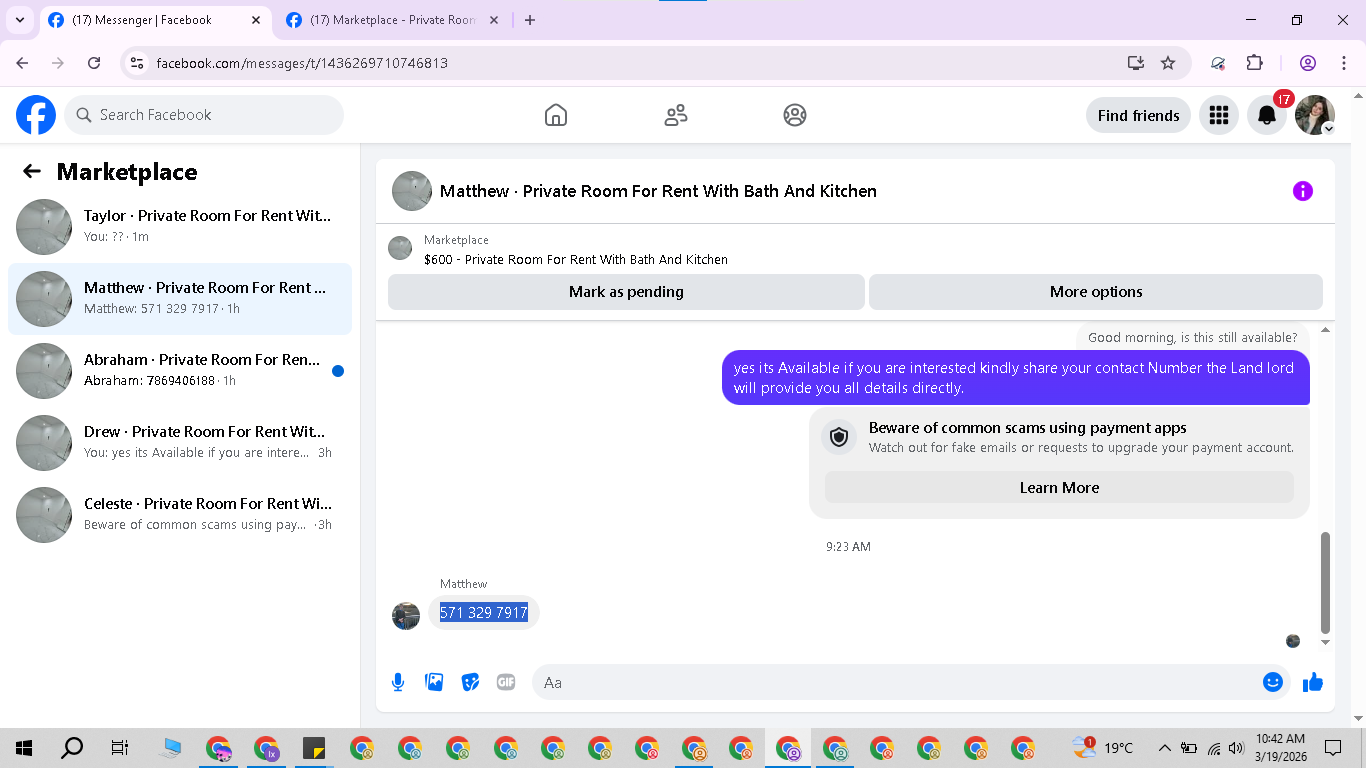The height and width of the screenshot is (768, 1366).
Task: Reload the page
Action: point(94,63)
